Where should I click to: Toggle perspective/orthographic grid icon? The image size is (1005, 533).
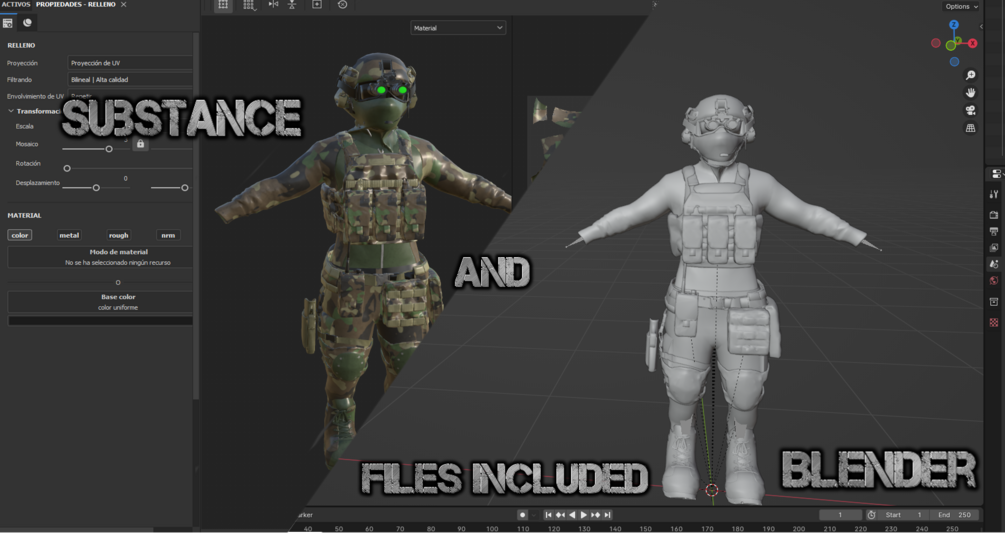click(970, 128)
